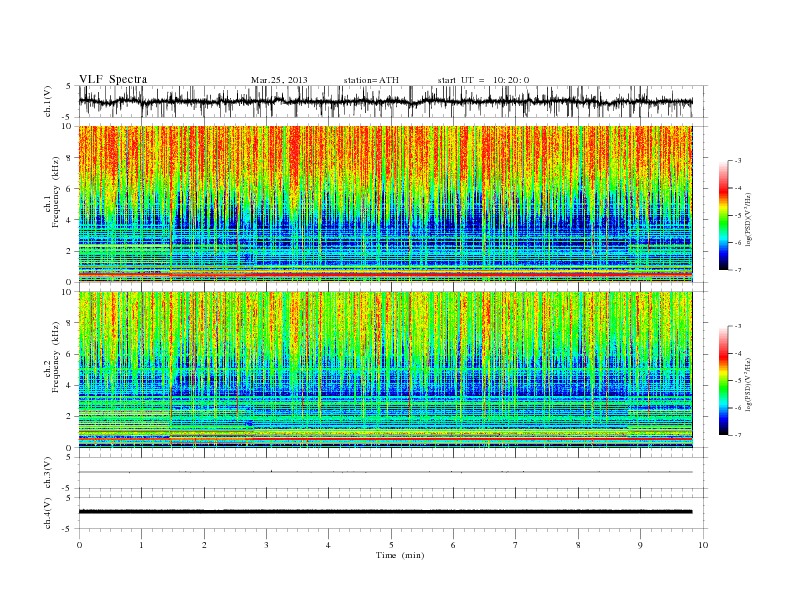Click the ch.1(V) waveform axis label

48,101
